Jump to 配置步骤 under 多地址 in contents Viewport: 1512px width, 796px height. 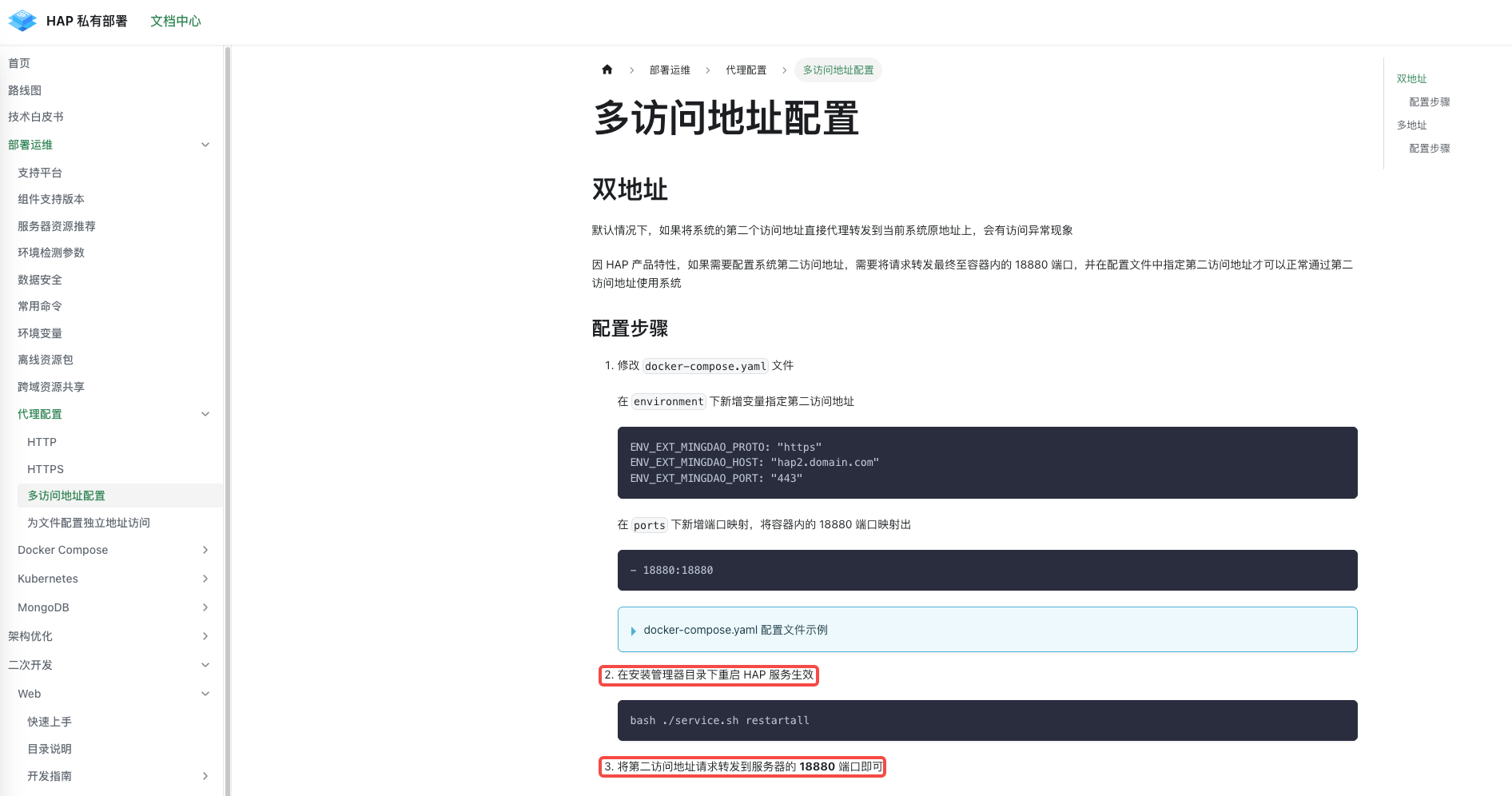coord(1430,148)
